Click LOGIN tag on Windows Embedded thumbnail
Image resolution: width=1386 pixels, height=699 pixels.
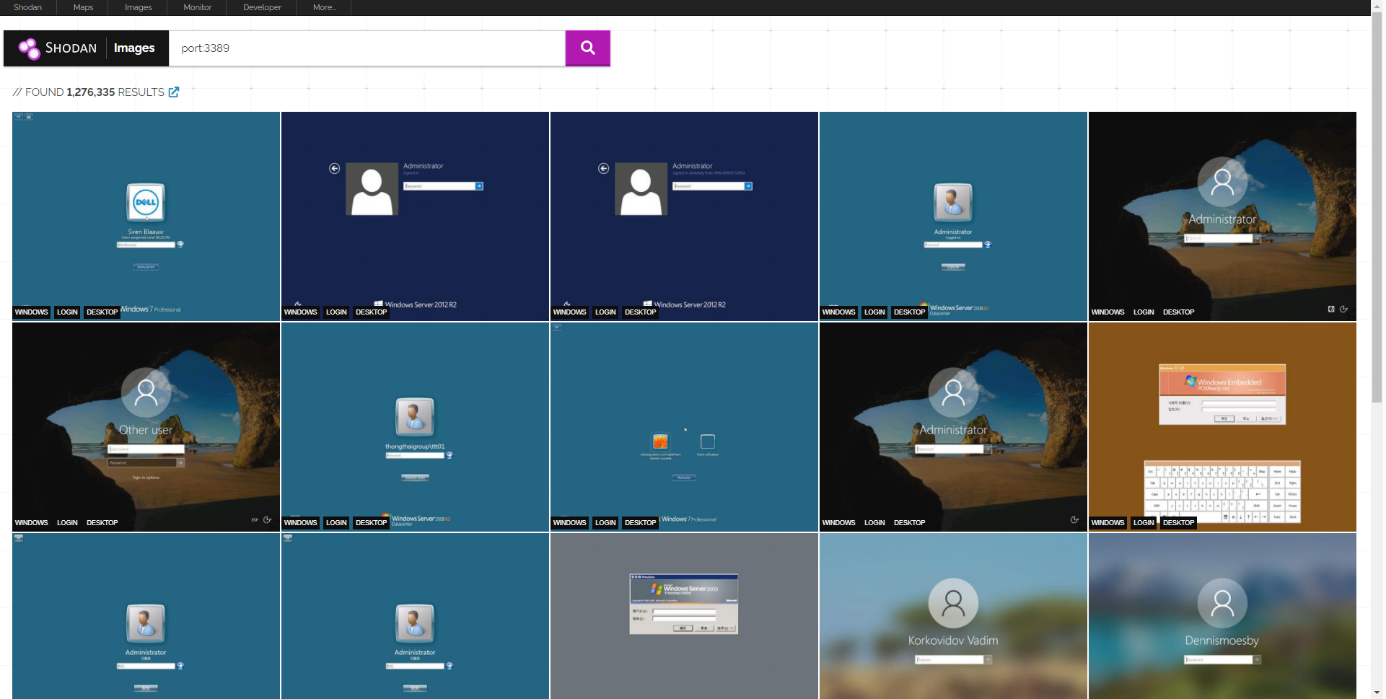1143,523
